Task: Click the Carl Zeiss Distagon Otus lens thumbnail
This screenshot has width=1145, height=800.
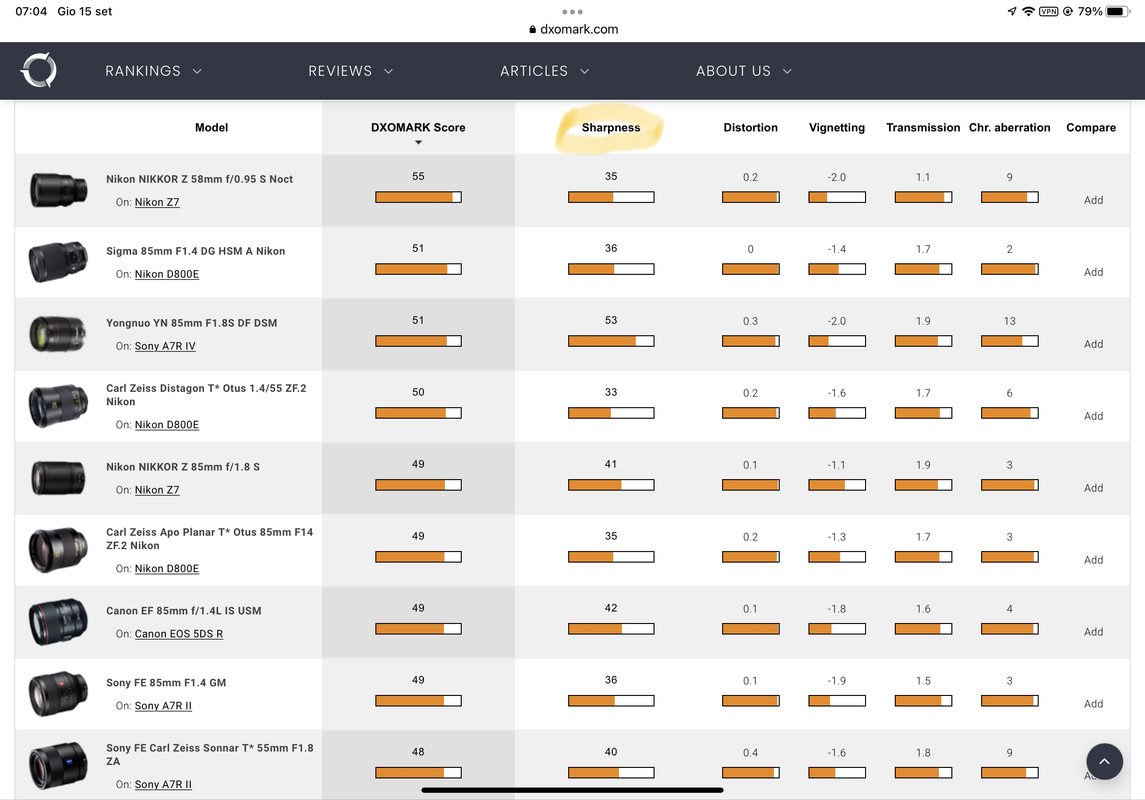Action: pyautogui.click(x=58, y=405)
